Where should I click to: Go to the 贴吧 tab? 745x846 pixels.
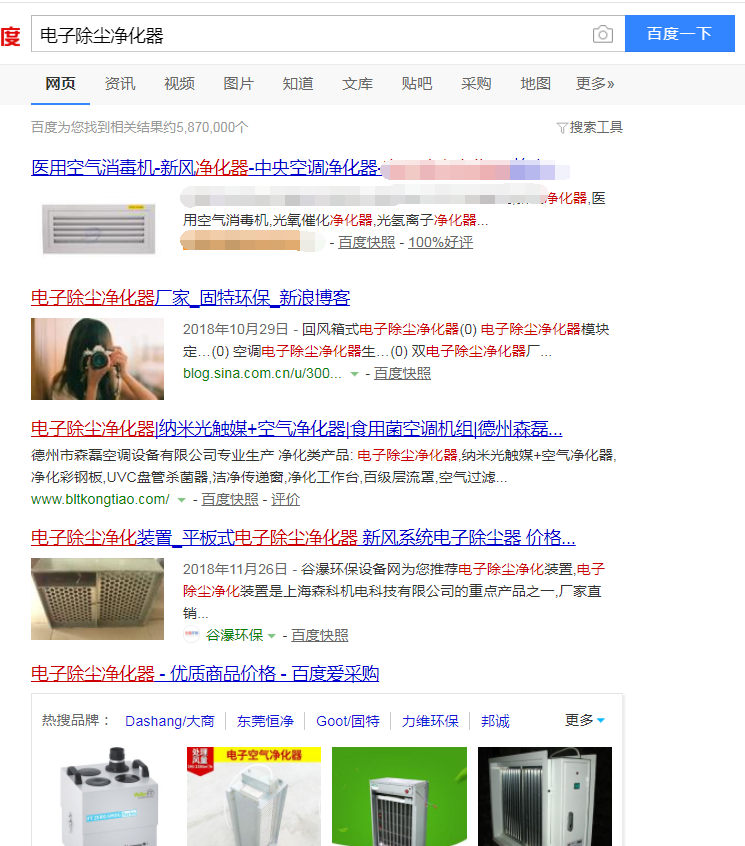pos(416,84)
